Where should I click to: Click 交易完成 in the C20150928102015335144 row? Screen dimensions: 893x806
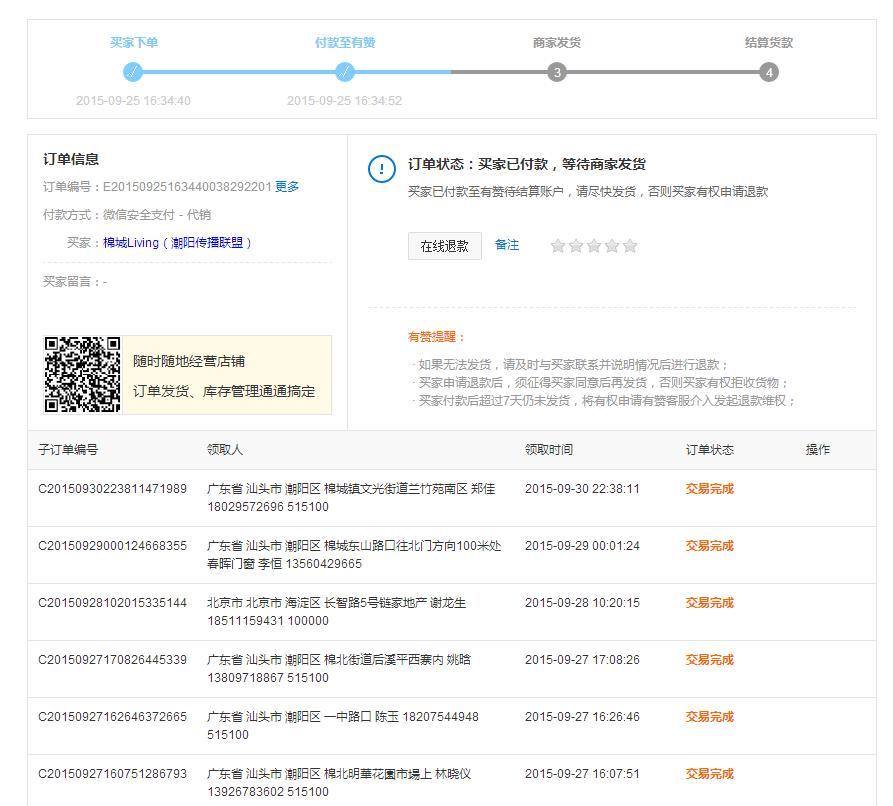tap(710, 603)
